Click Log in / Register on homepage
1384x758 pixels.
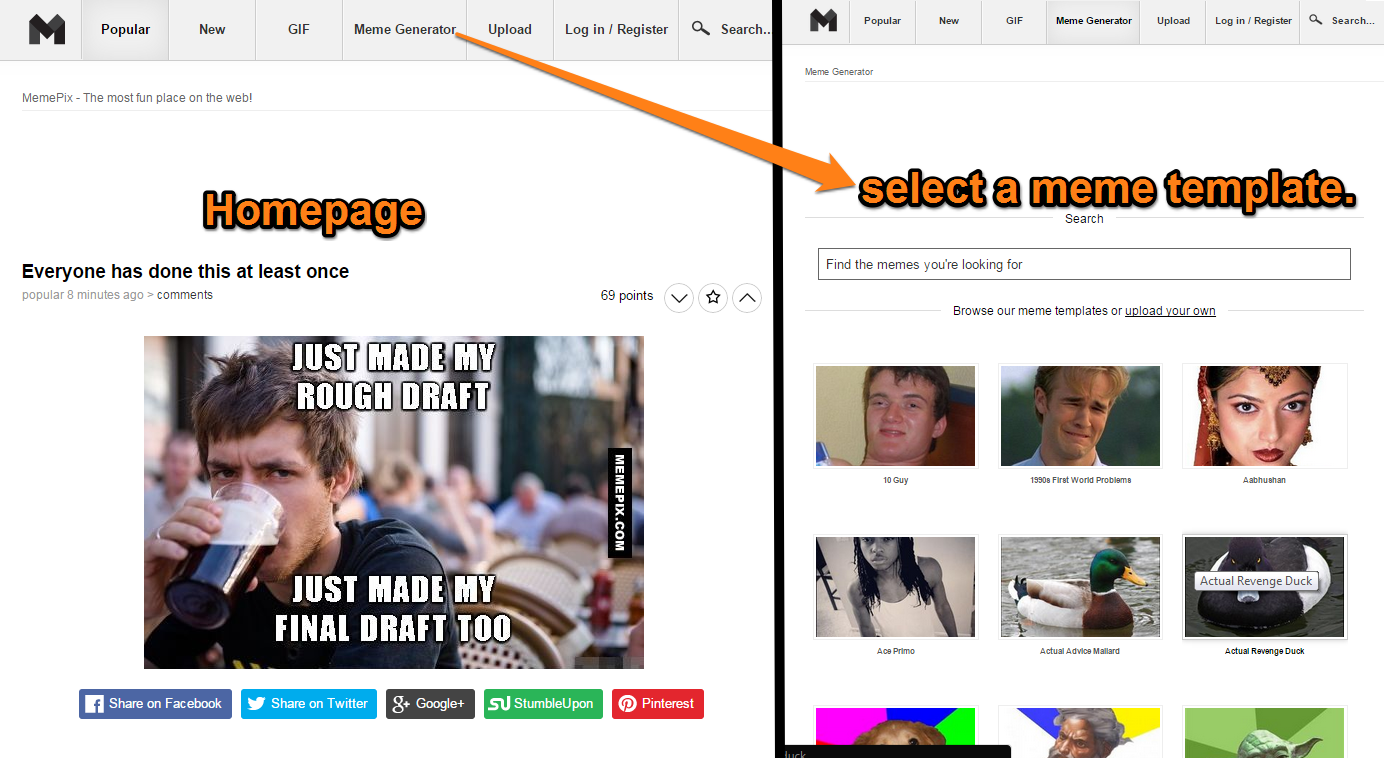tap(616, 30)
